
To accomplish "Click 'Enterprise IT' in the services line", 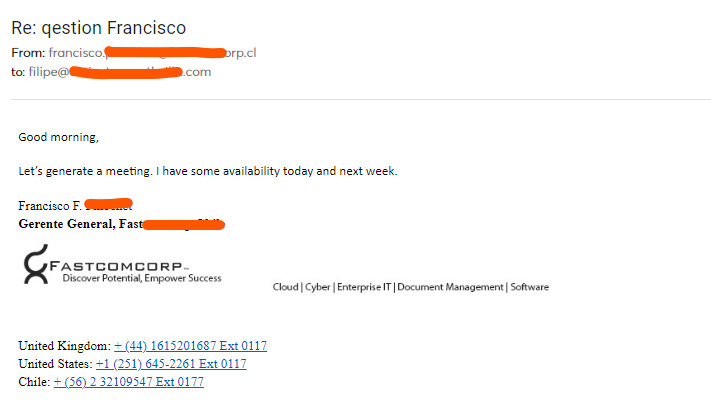I will (x=364, y=288).
